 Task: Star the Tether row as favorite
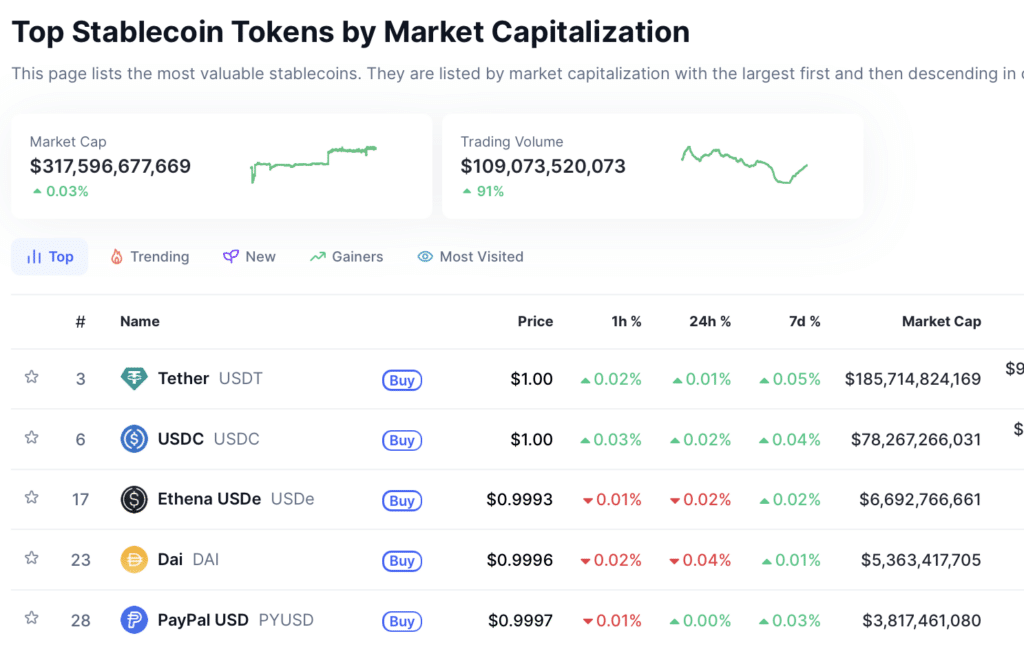click(x=31, y=379)
